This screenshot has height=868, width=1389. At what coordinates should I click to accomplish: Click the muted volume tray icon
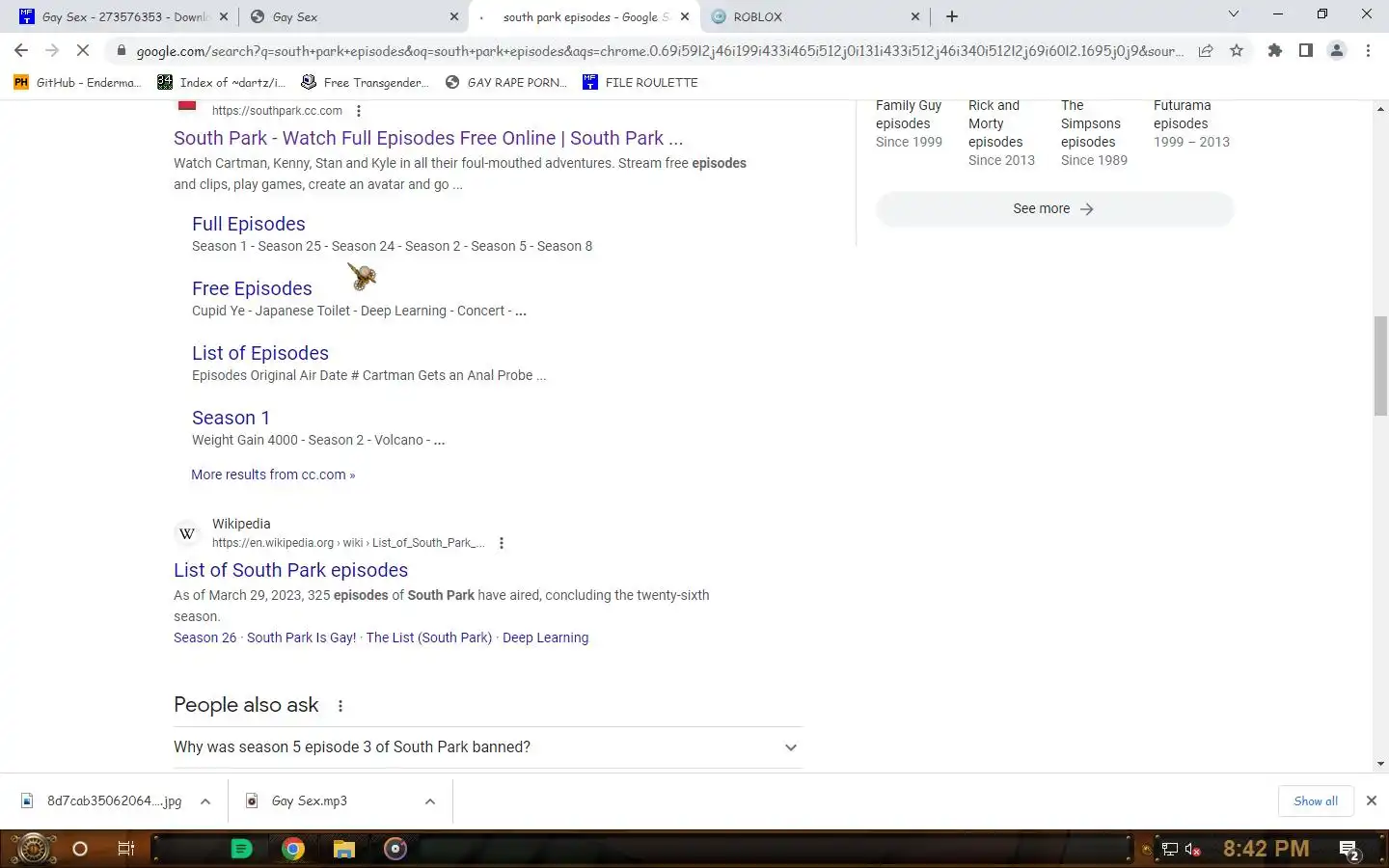coord(1192,850)
